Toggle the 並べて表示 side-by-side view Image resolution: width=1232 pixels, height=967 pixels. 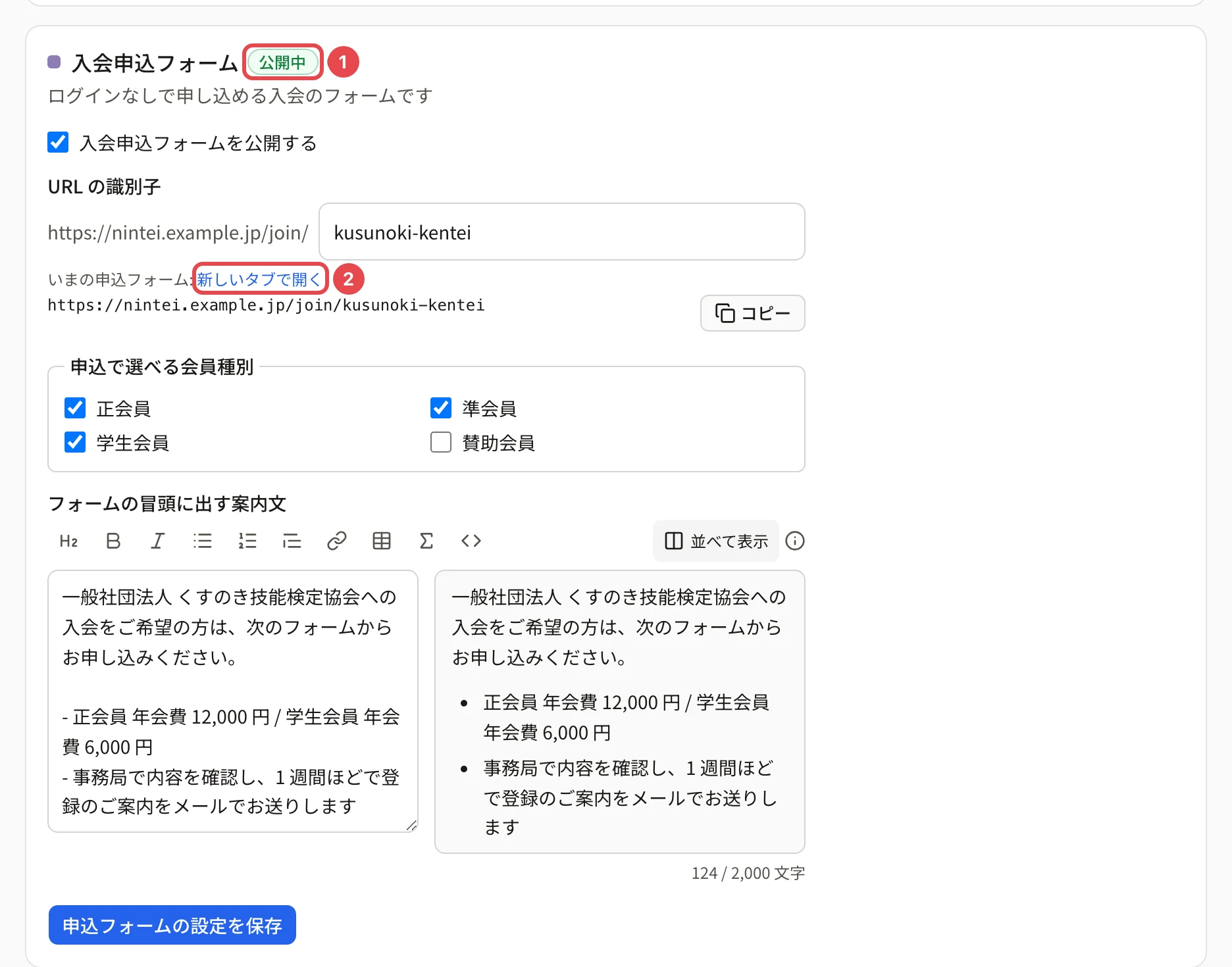pos(716,541)
